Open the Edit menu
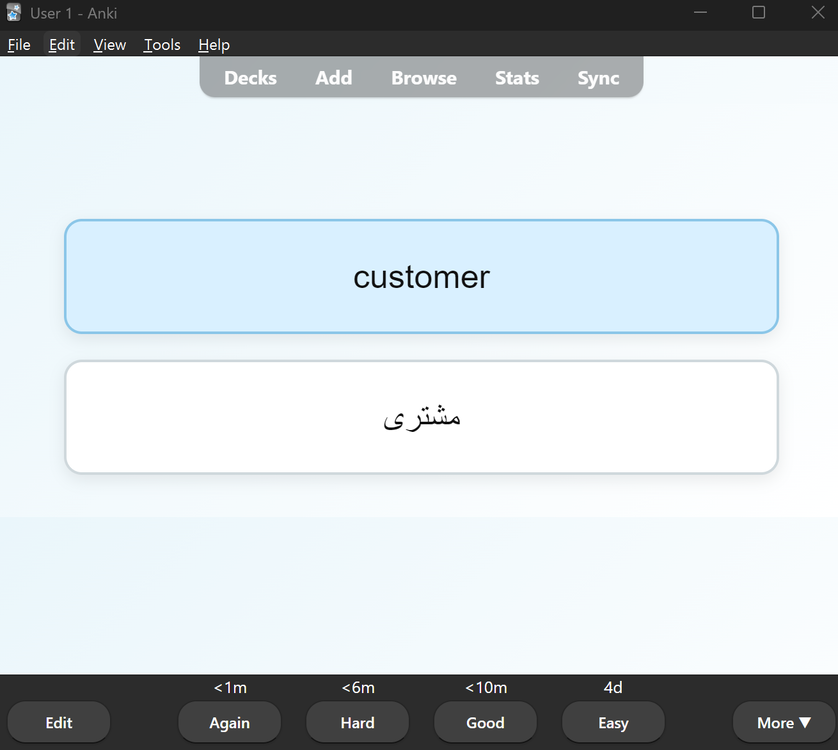The height and width of the screenshot is (750, 838). [x=61, y=45]
